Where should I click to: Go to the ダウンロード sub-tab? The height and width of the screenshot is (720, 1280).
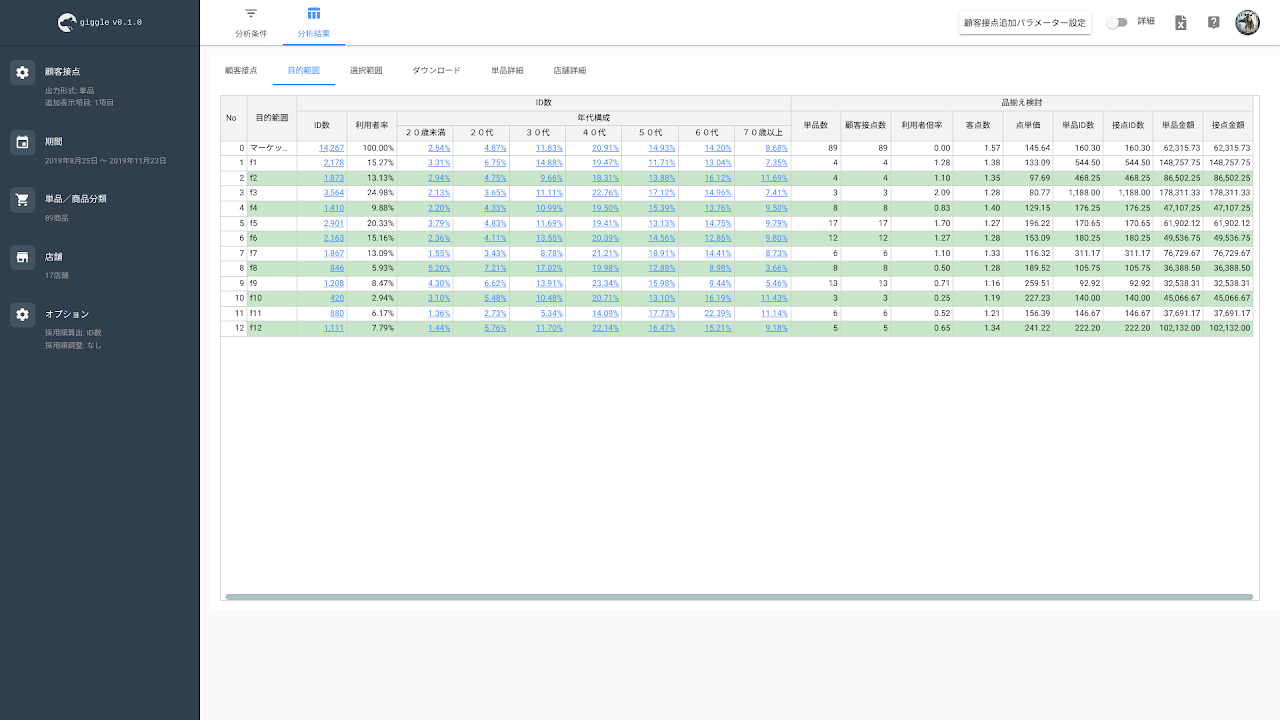[436, 71]
